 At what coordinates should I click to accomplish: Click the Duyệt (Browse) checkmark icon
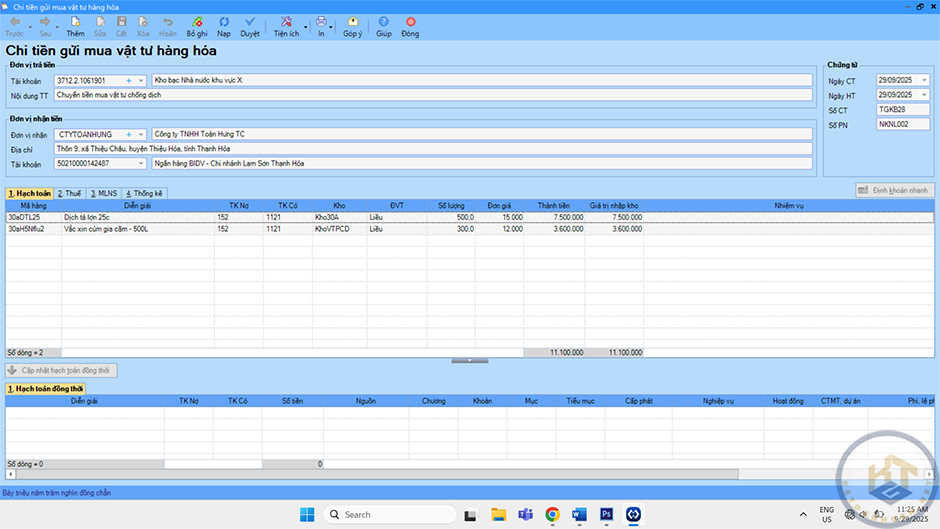click(x=250, y=22)
